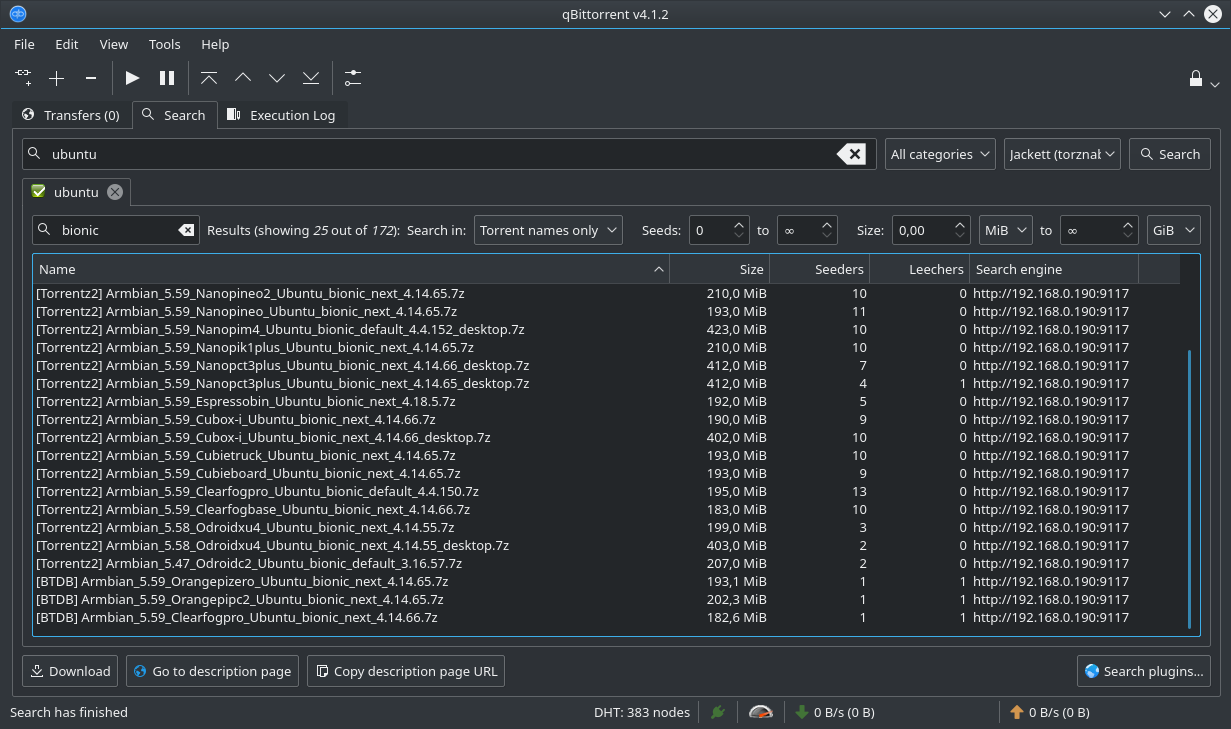Open the All categories dropdown
The width and height of the screenshot is (1231, 729).
[x=939, y=153]
